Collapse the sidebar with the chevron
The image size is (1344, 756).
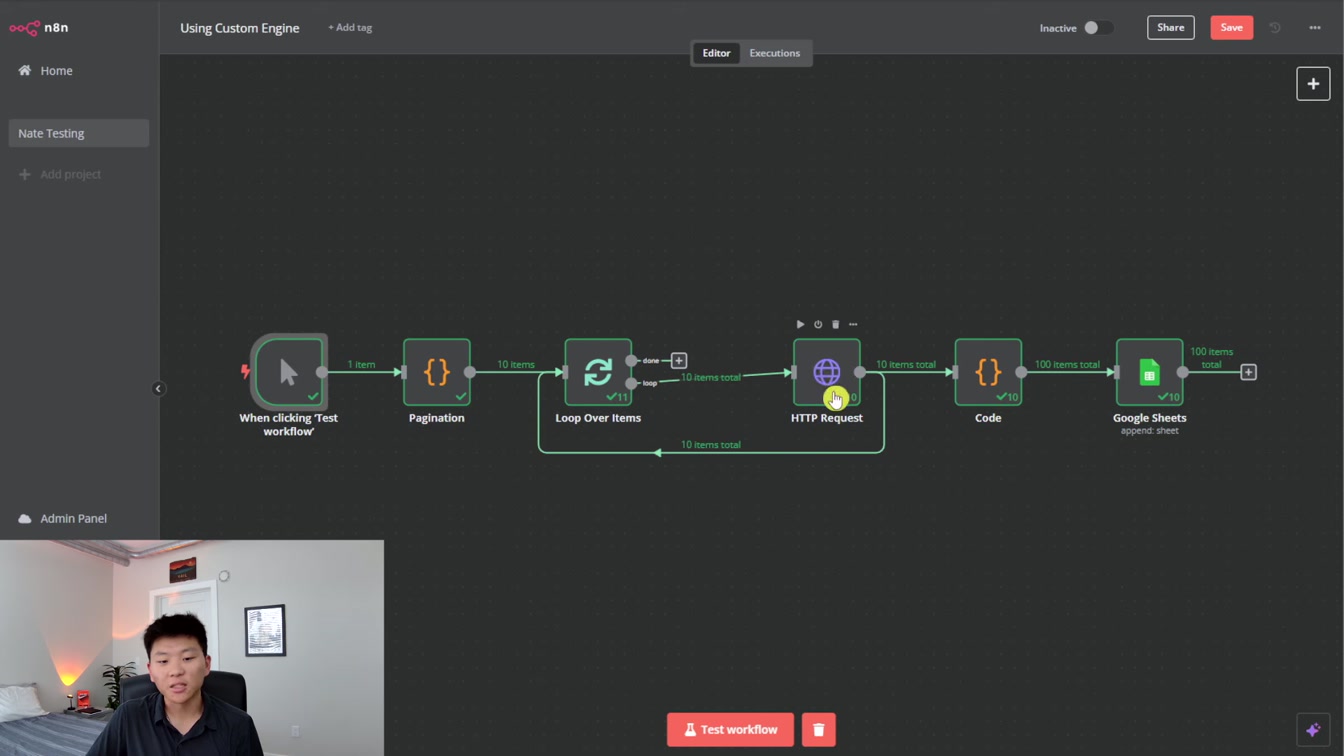point(158,388)
